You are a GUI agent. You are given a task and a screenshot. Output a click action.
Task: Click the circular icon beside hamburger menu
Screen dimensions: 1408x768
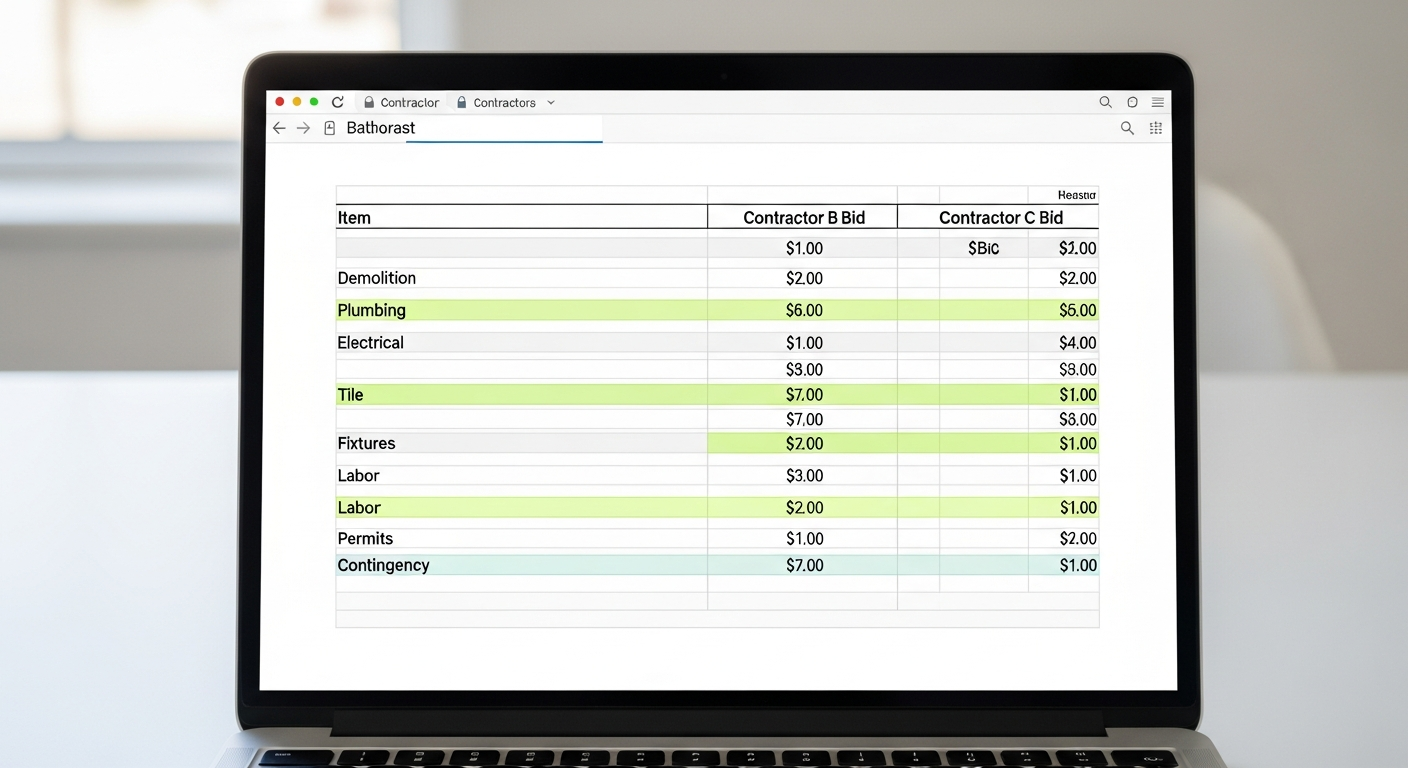click(1132, 102)
